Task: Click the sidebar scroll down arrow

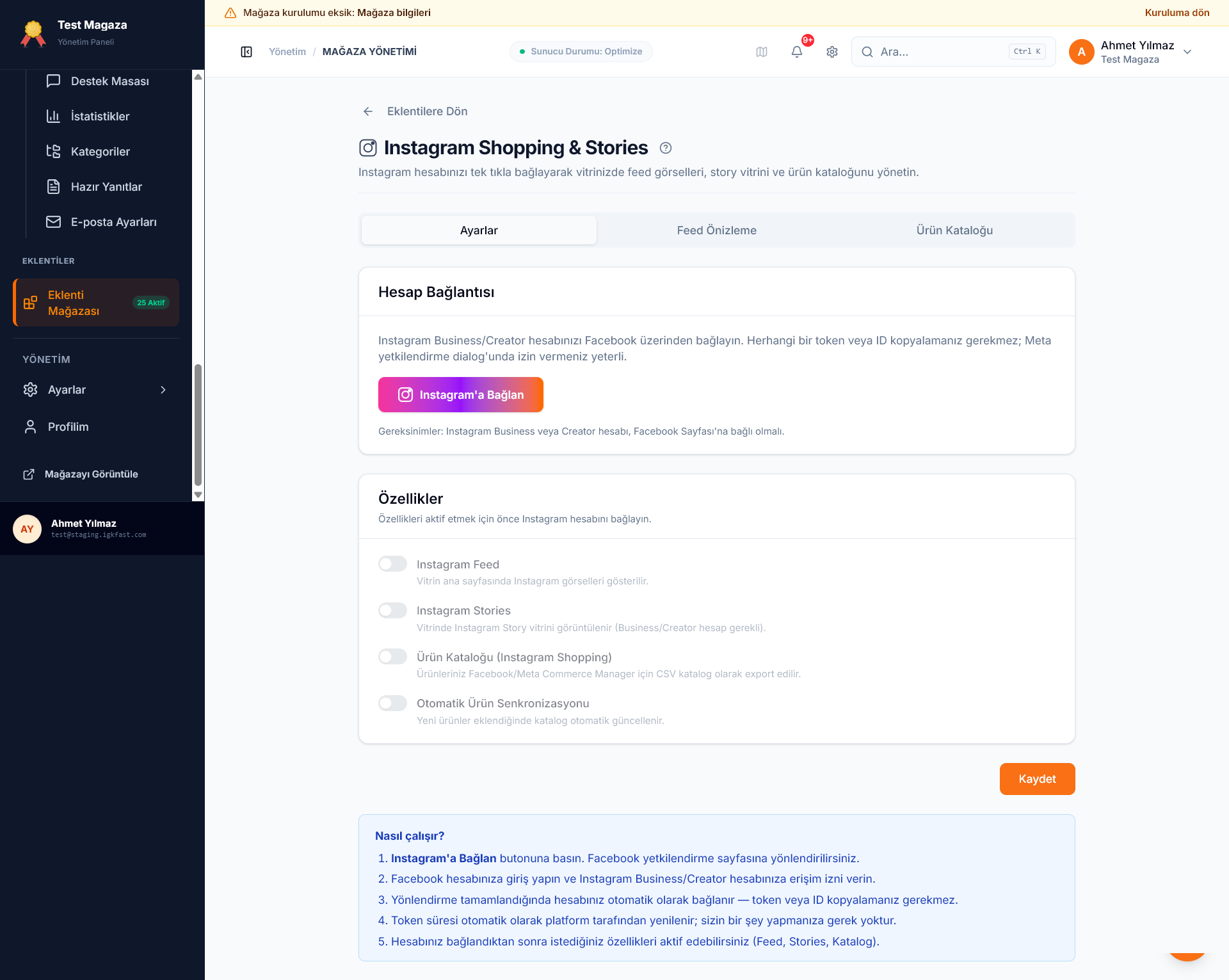Action: 198,495
